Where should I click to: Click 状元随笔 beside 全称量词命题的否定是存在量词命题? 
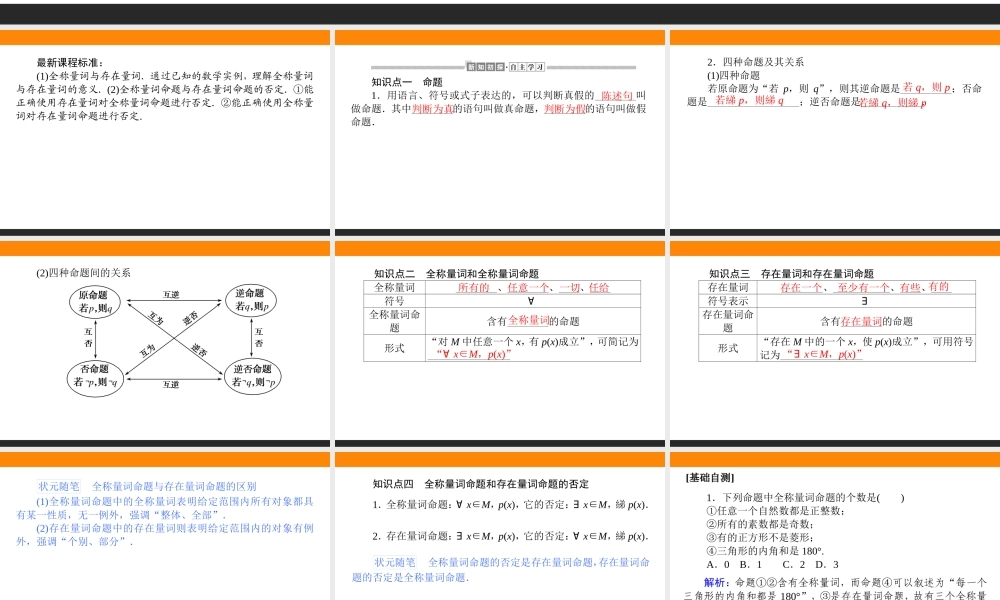click(x=394, y=562)
